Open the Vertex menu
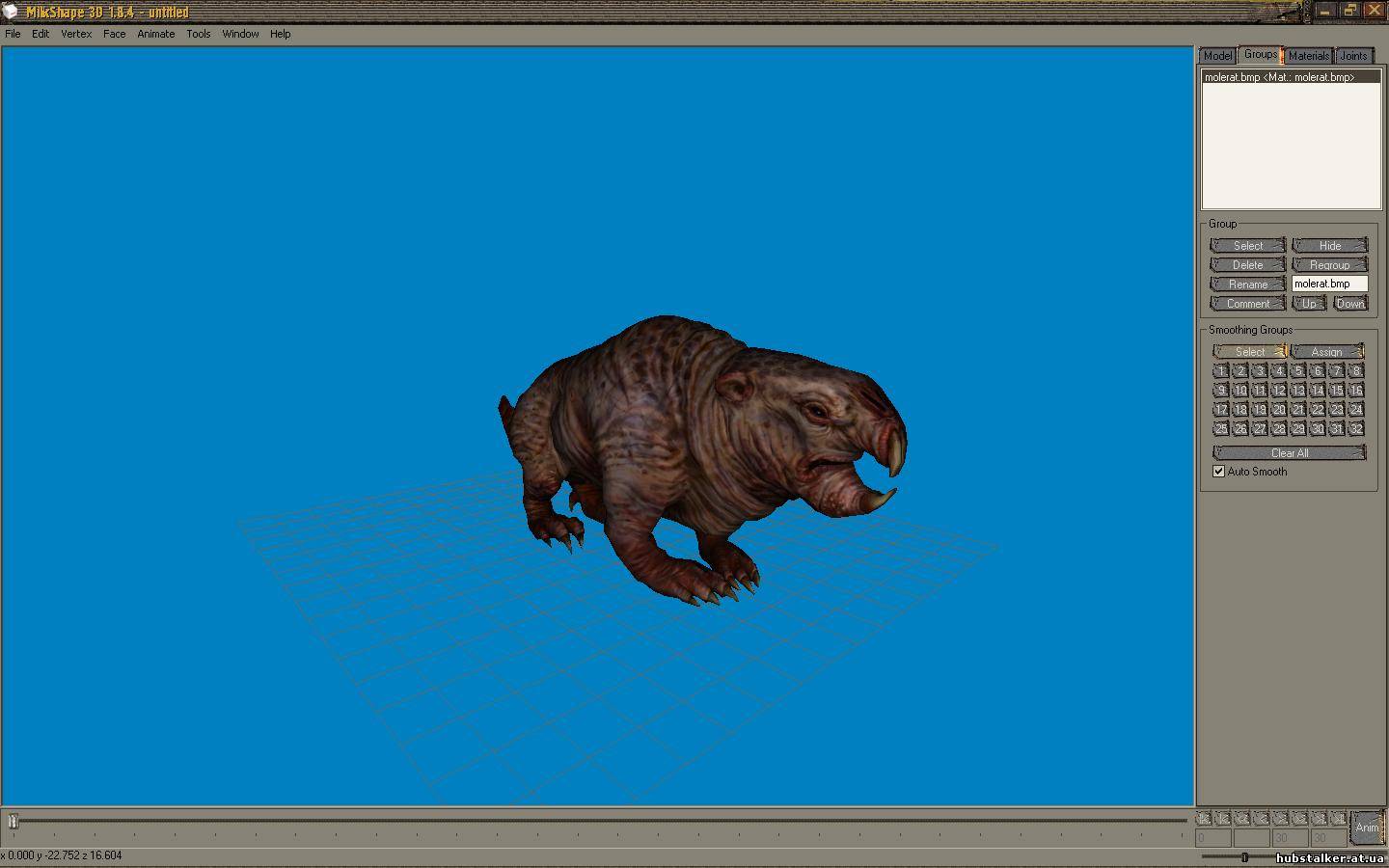 (x=76, y=34)
